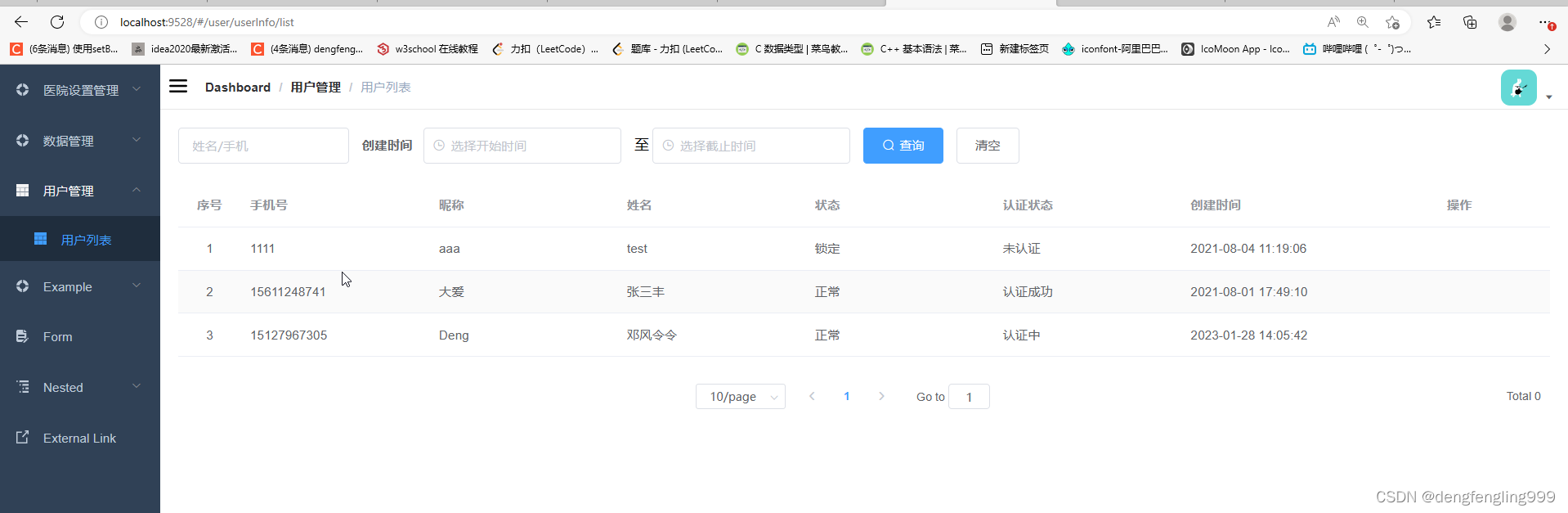Open the Form menu item
1568x513 pixels.
[x=80, y=336]
